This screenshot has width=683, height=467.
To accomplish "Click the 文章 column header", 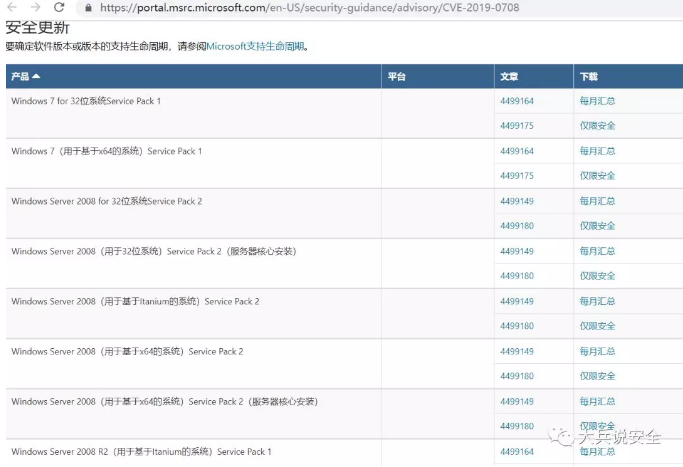I will pos(534,77).
